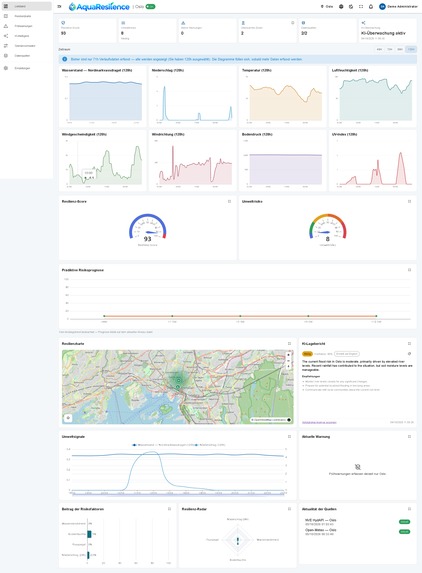Image resolution: width=422 pixels, height=573 pixels.
Task: Open the language globe icon
Action: coord(341,7)
